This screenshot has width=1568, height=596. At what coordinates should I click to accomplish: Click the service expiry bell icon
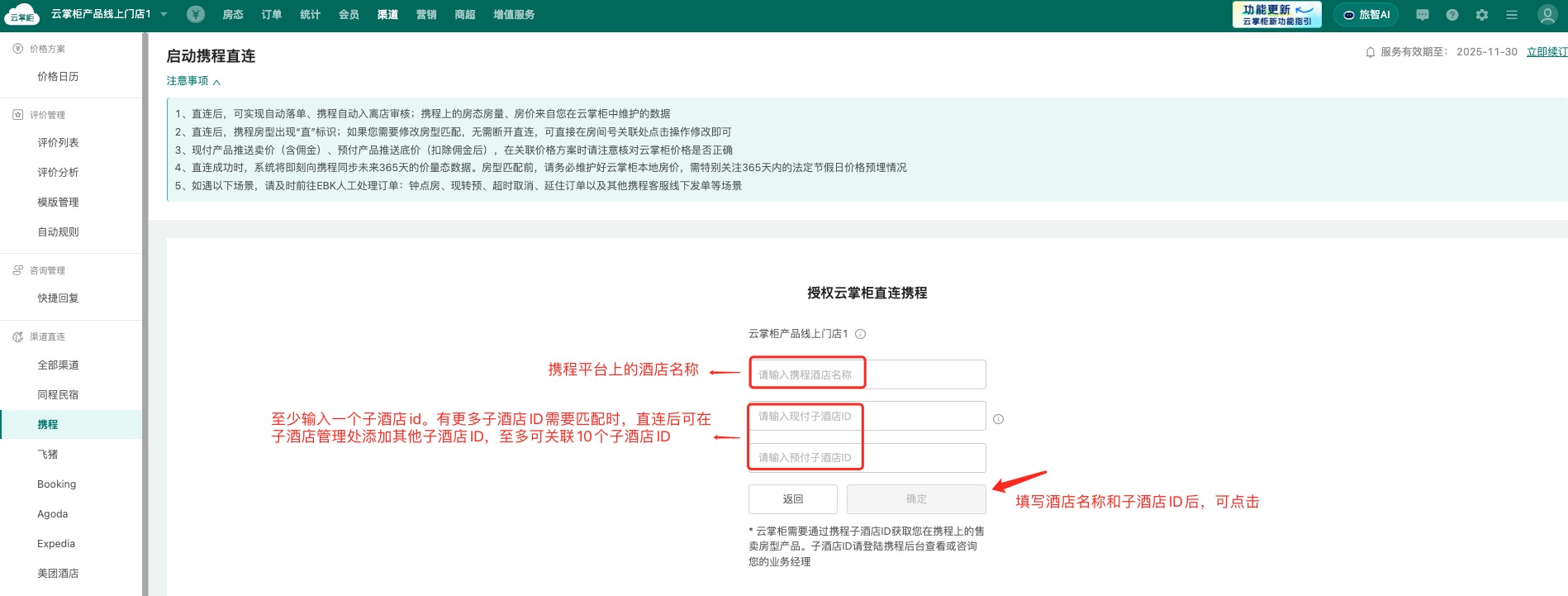pyautogui.click(x=1371, y=52)
